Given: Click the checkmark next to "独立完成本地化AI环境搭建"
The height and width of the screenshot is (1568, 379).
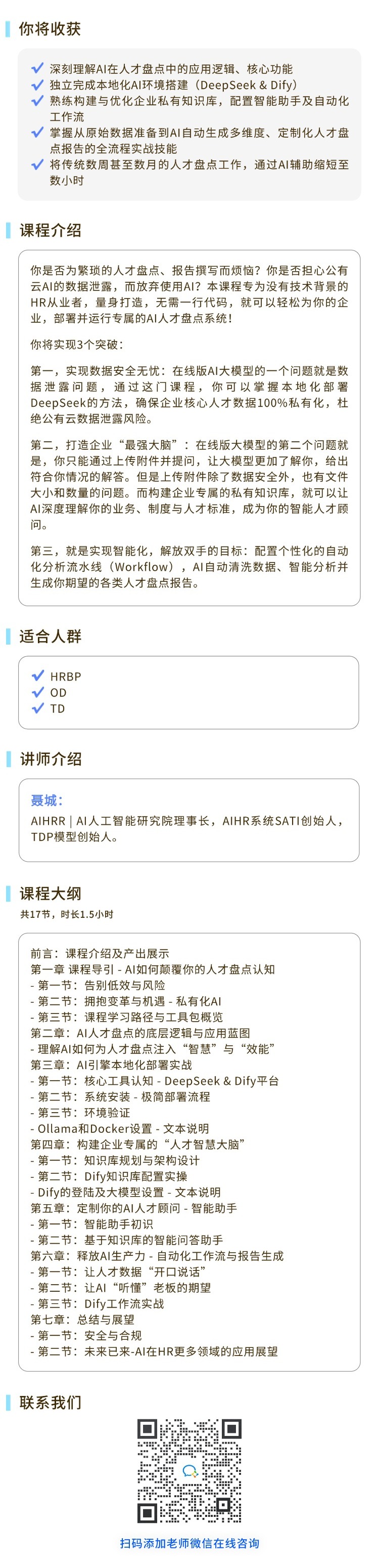Looking at the screenshot, I should [x=37, y=84].
